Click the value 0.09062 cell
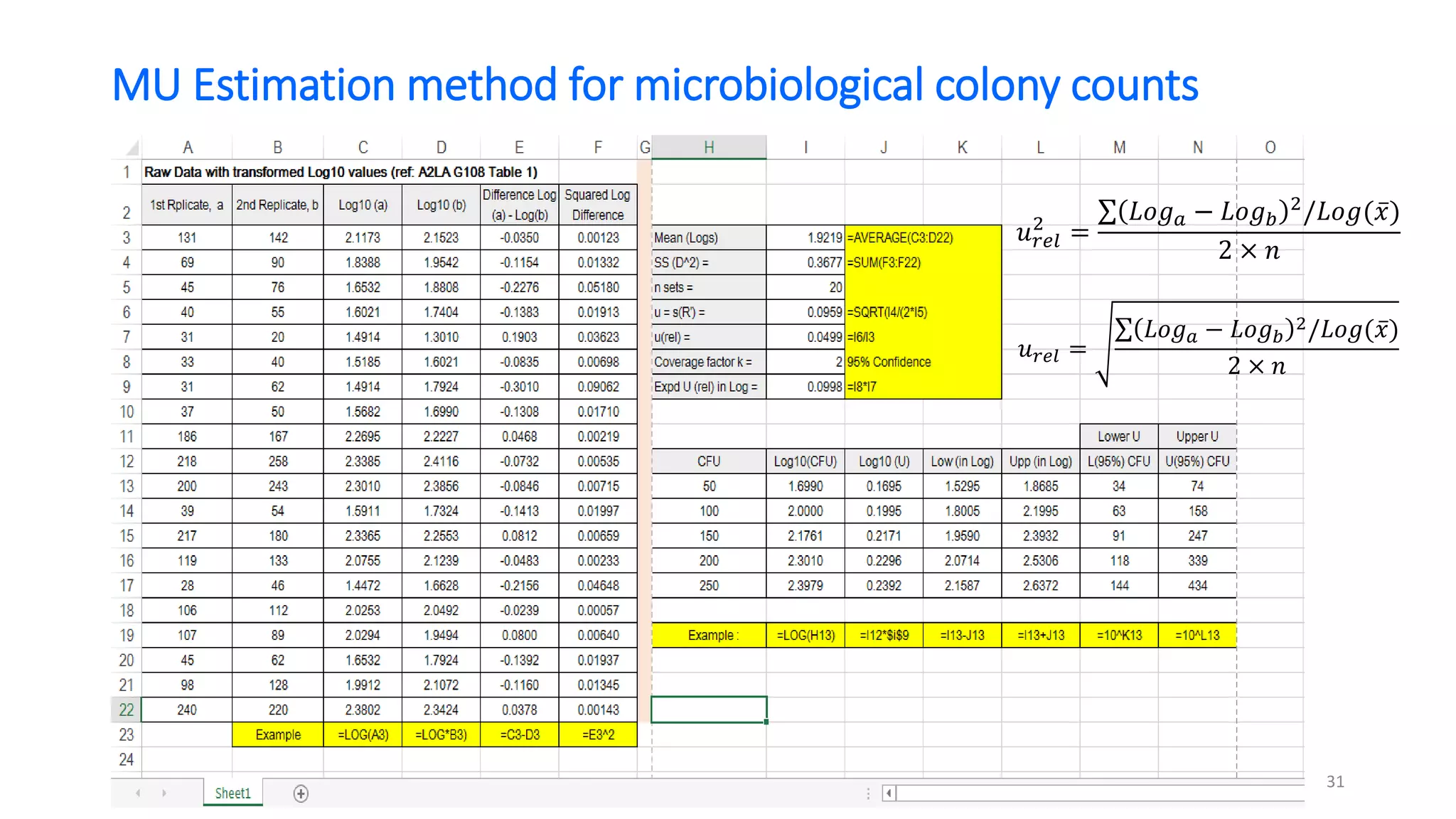This screenshot has width=1456, height=819. [x=598, y=387]
